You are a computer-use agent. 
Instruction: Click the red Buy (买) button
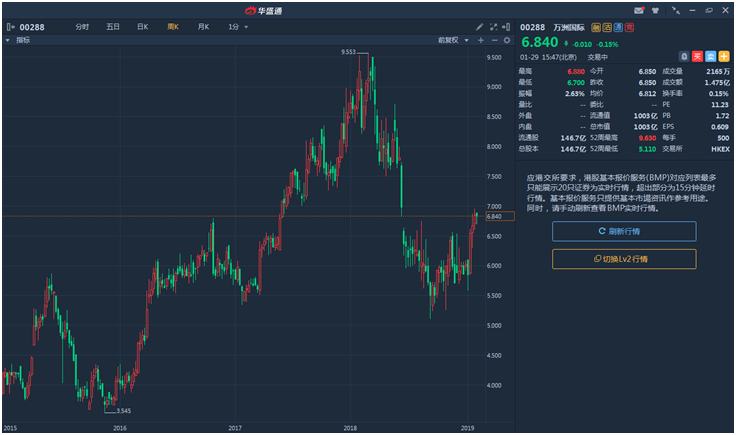[698, 57]
